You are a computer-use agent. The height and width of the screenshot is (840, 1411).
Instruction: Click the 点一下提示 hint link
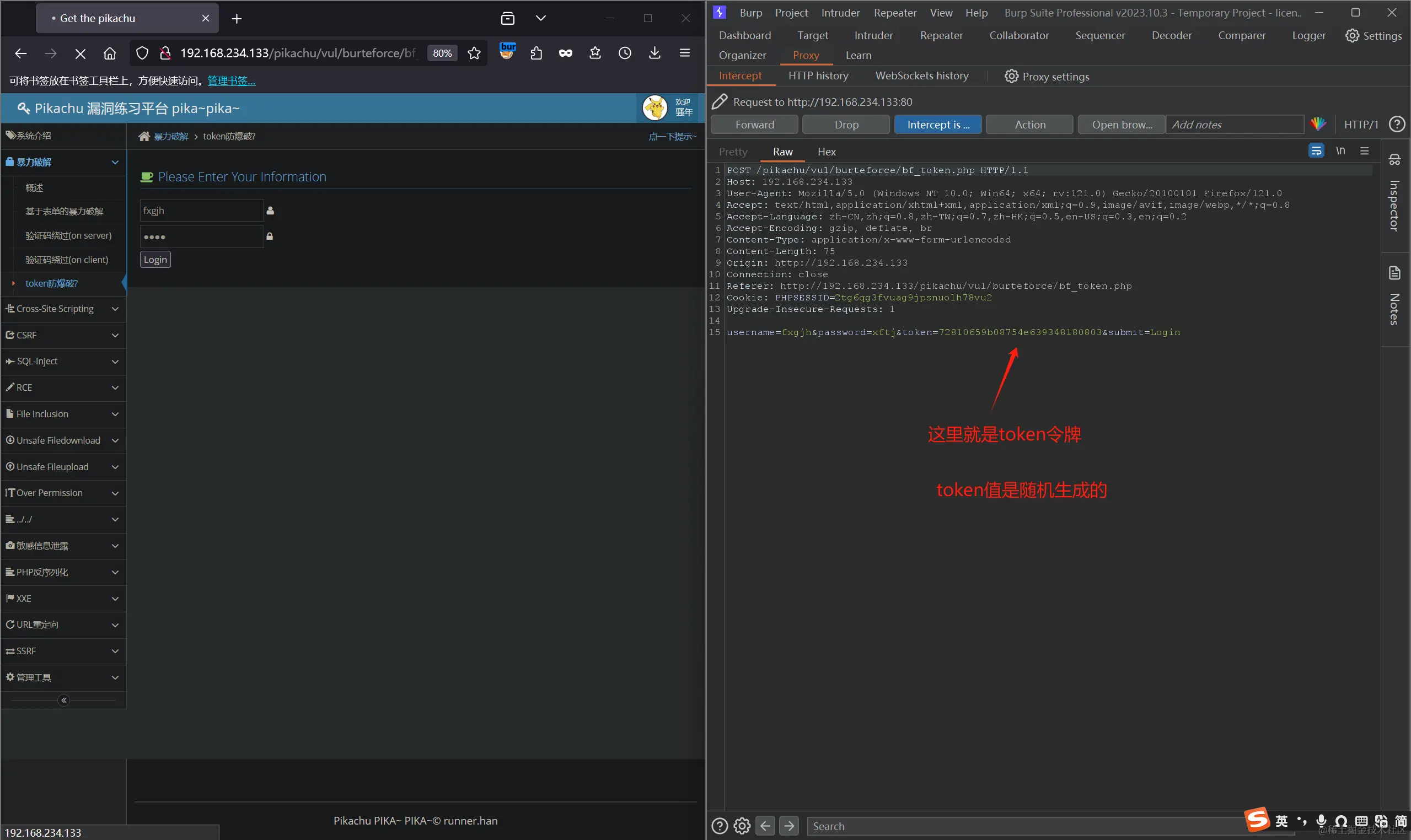672,136
